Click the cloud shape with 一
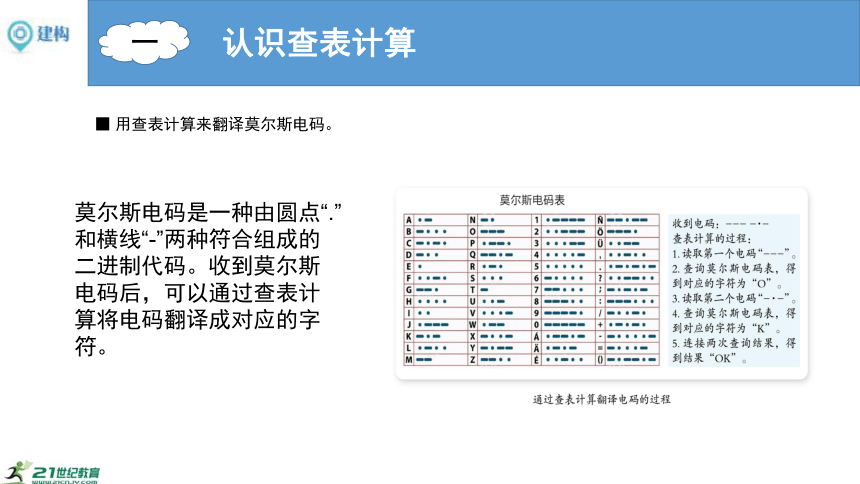The width and height of the screenshot is (860, 484). 144,42
